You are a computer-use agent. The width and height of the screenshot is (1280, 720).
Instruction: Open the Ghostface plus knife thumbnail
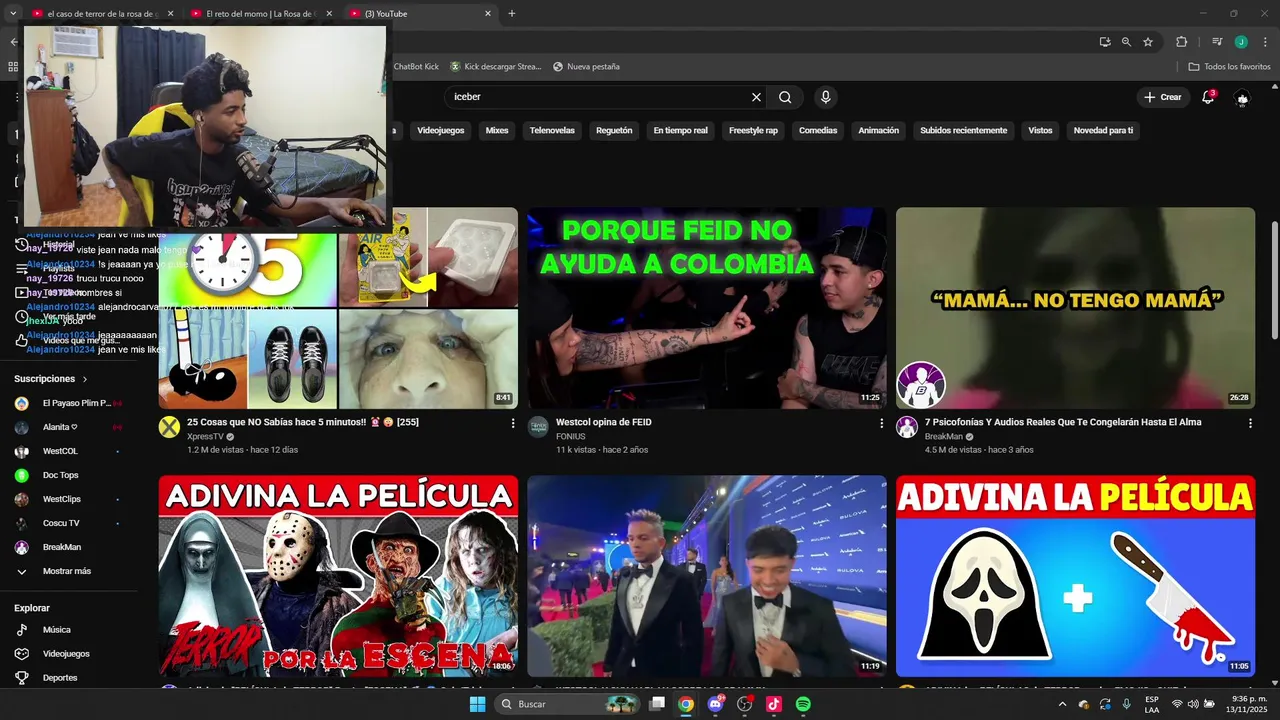1075,576
